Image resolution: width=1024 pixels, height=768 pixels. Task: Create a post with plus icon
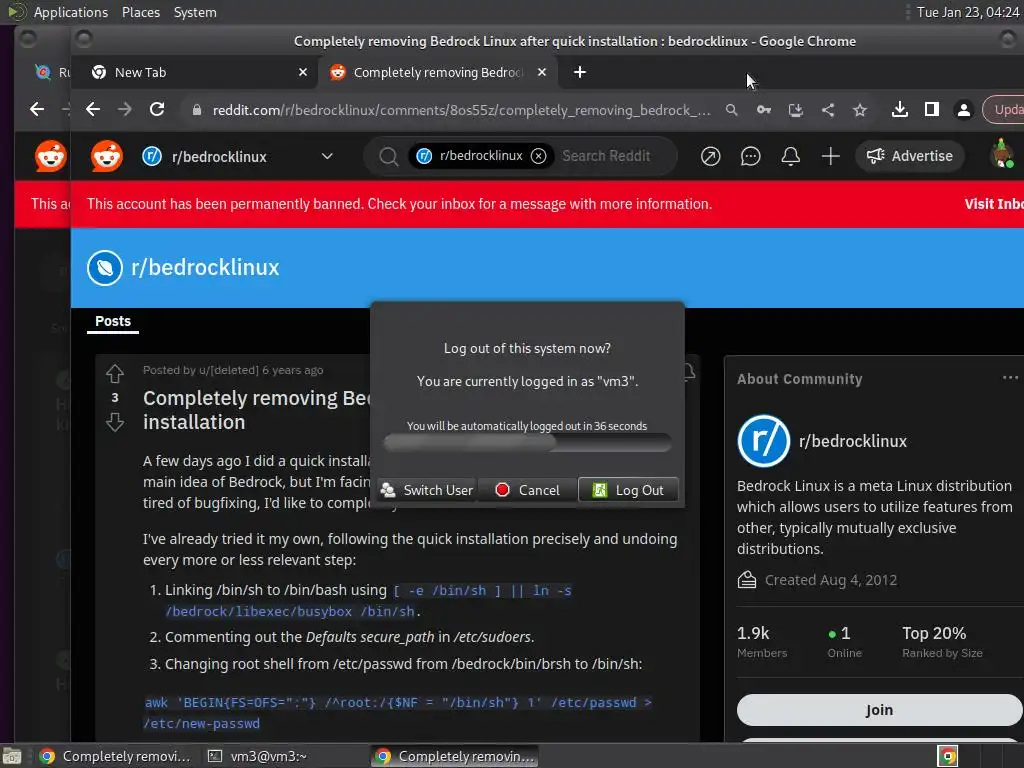pos(830,156)
